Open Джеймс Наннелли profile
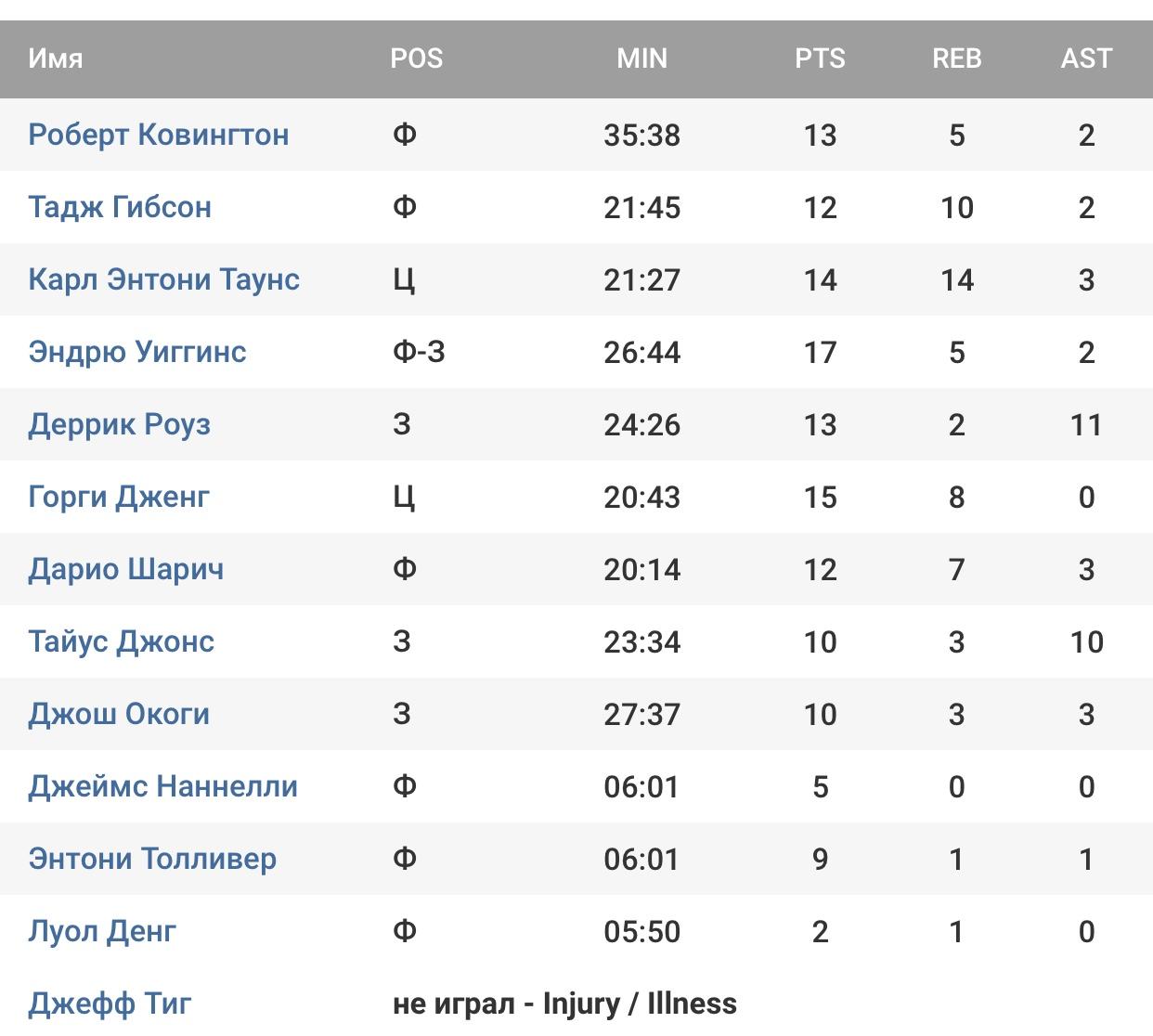The width and height of the screenshot is (1153, 1036). [x=163, y=786]
